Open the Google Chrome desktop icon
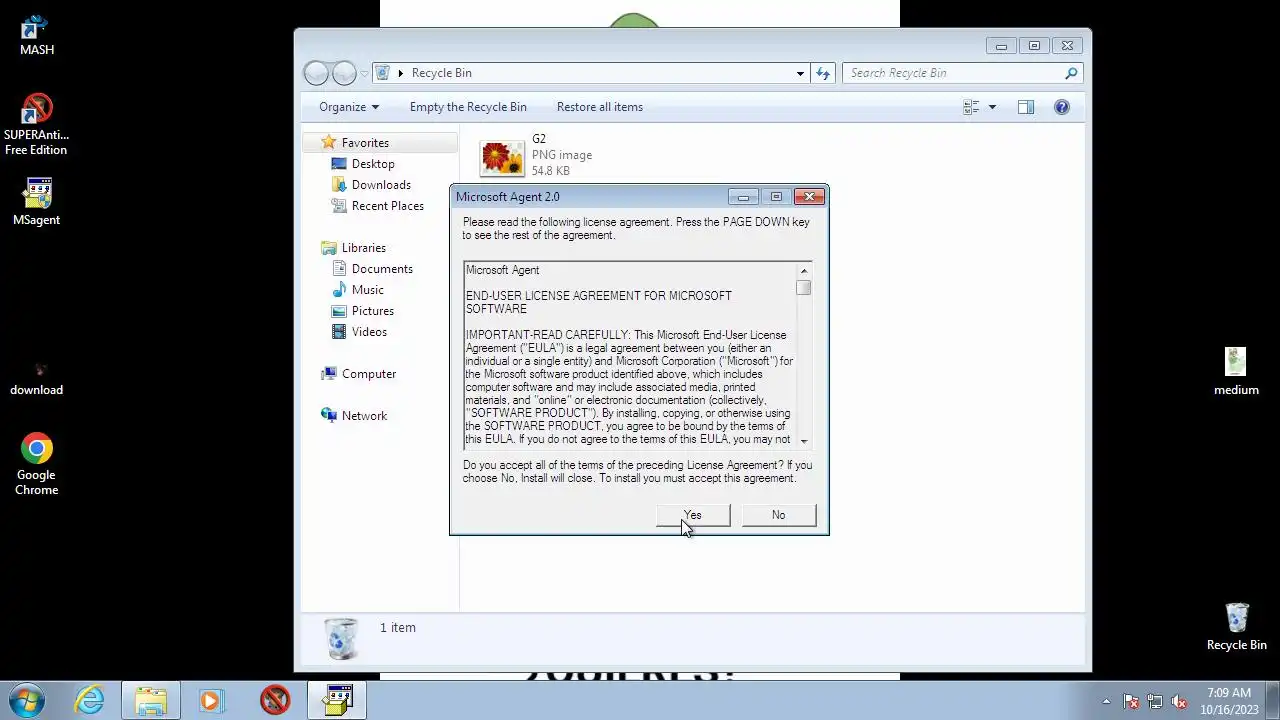 pos(37,465)
